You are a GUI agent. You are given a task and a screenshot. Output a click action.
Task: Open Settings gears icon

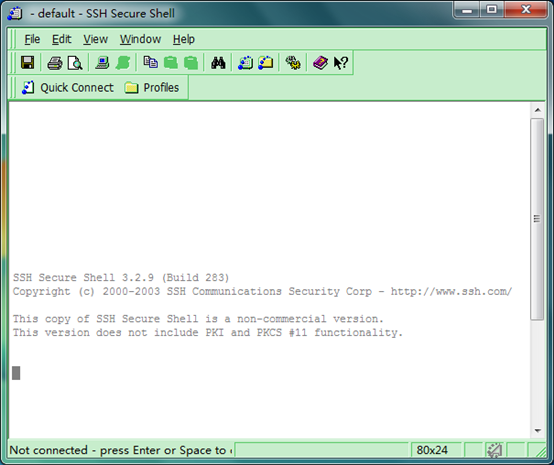pos(293,63)
